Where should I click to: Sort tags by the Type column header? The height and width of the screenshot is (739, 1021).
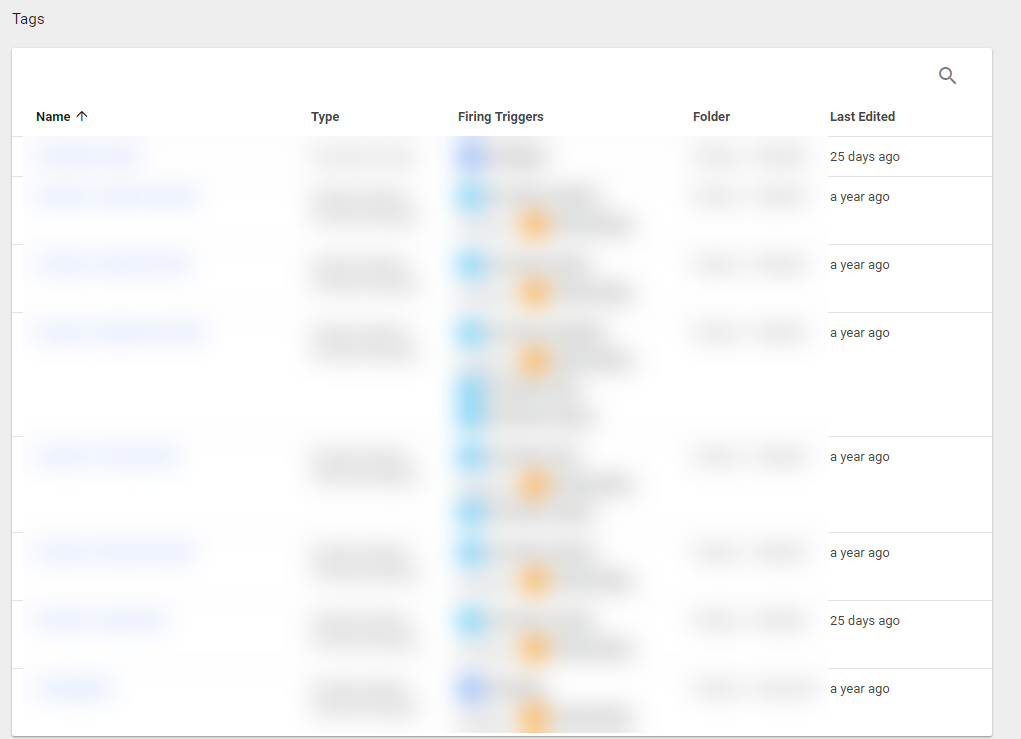[325, 117]
